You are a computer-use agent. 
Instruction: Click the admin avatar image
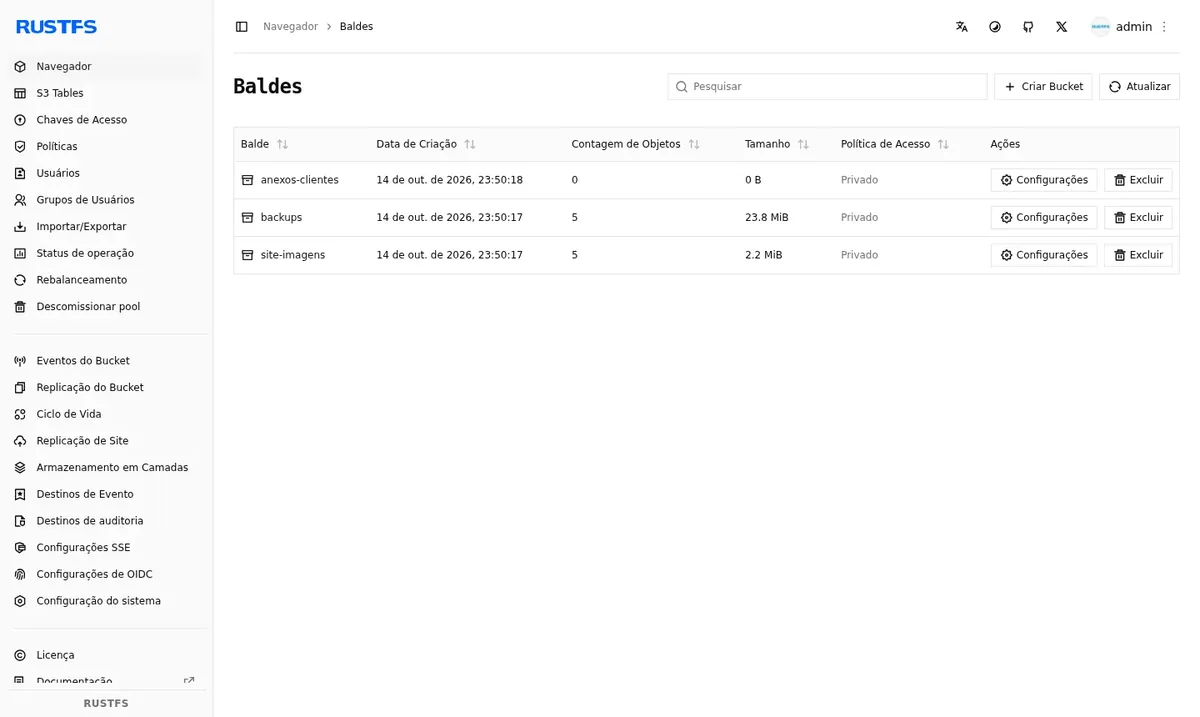point(1100,27)
